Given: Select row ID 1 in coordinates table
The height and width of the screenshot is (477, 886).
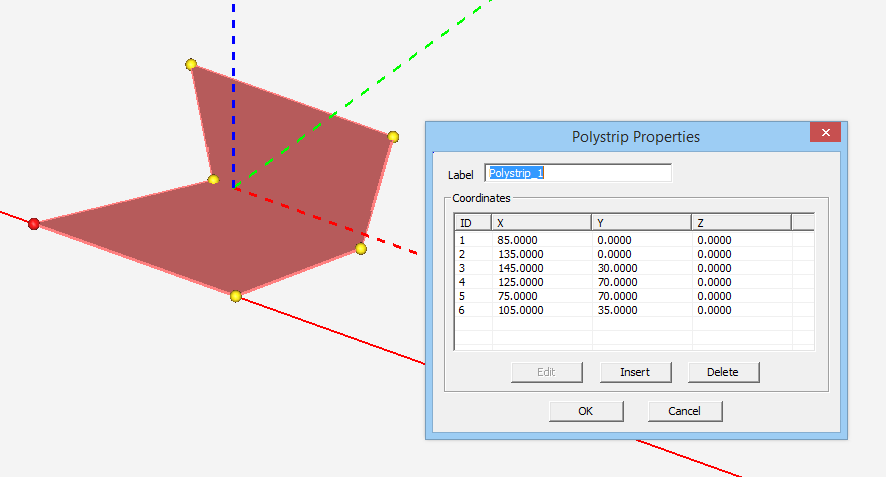Looking at the screenshot, I should click(462, 240).
